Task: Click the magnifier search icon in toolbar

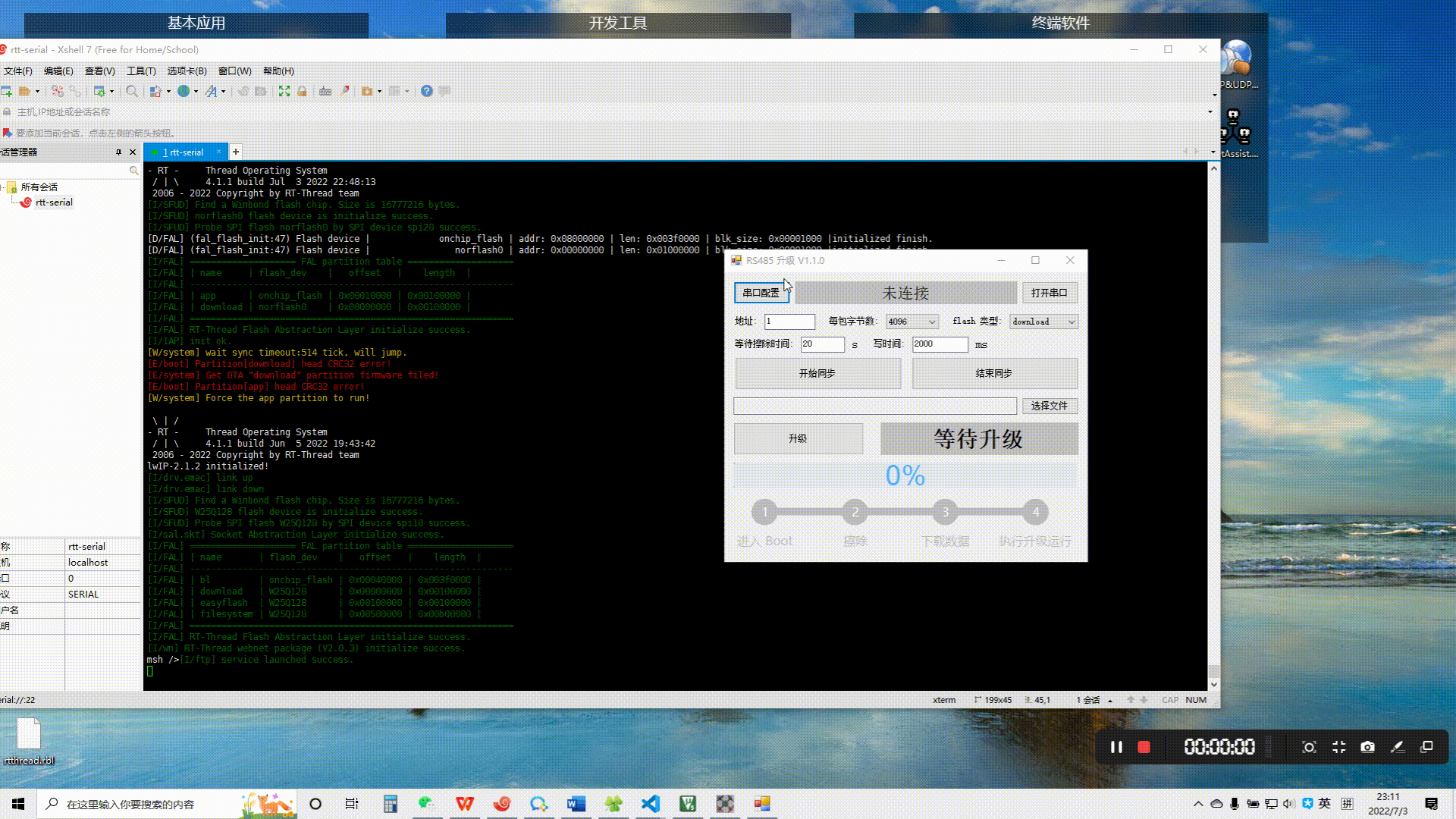Action: [x=132, y=91]
